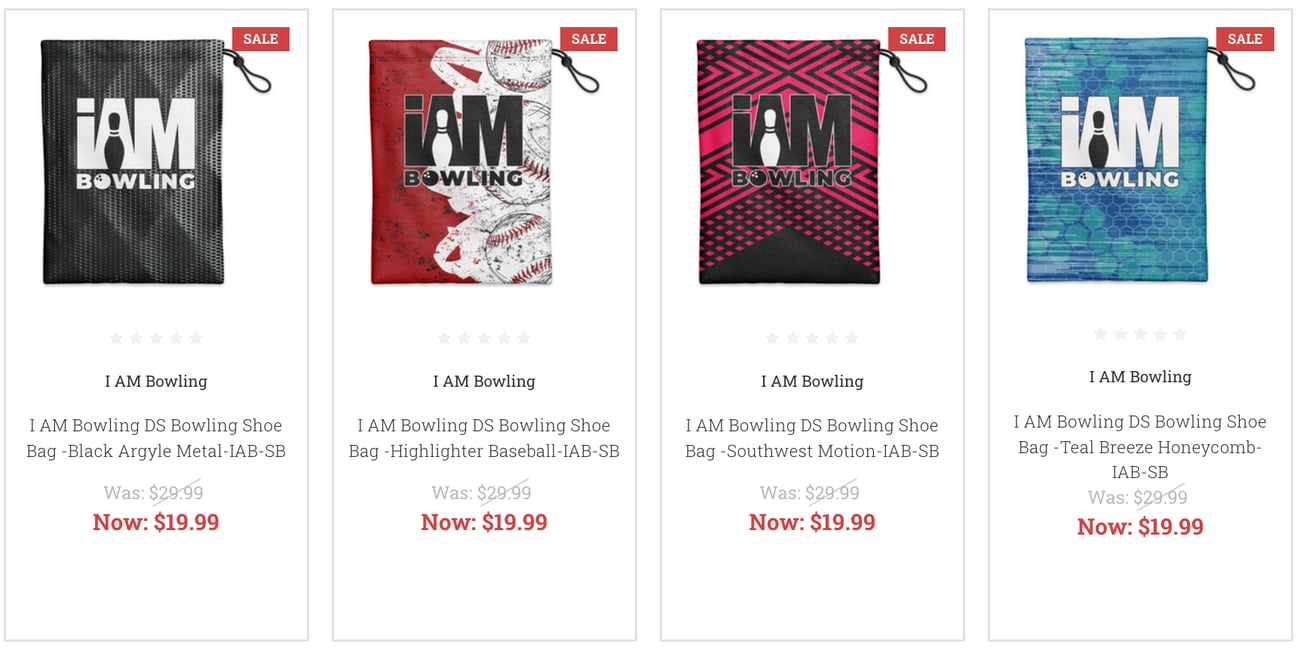The width and height of the screenshot is (1300, 650).
Task: Click star rating under Black Argyle Metal bag
Action: coord(156,338)
